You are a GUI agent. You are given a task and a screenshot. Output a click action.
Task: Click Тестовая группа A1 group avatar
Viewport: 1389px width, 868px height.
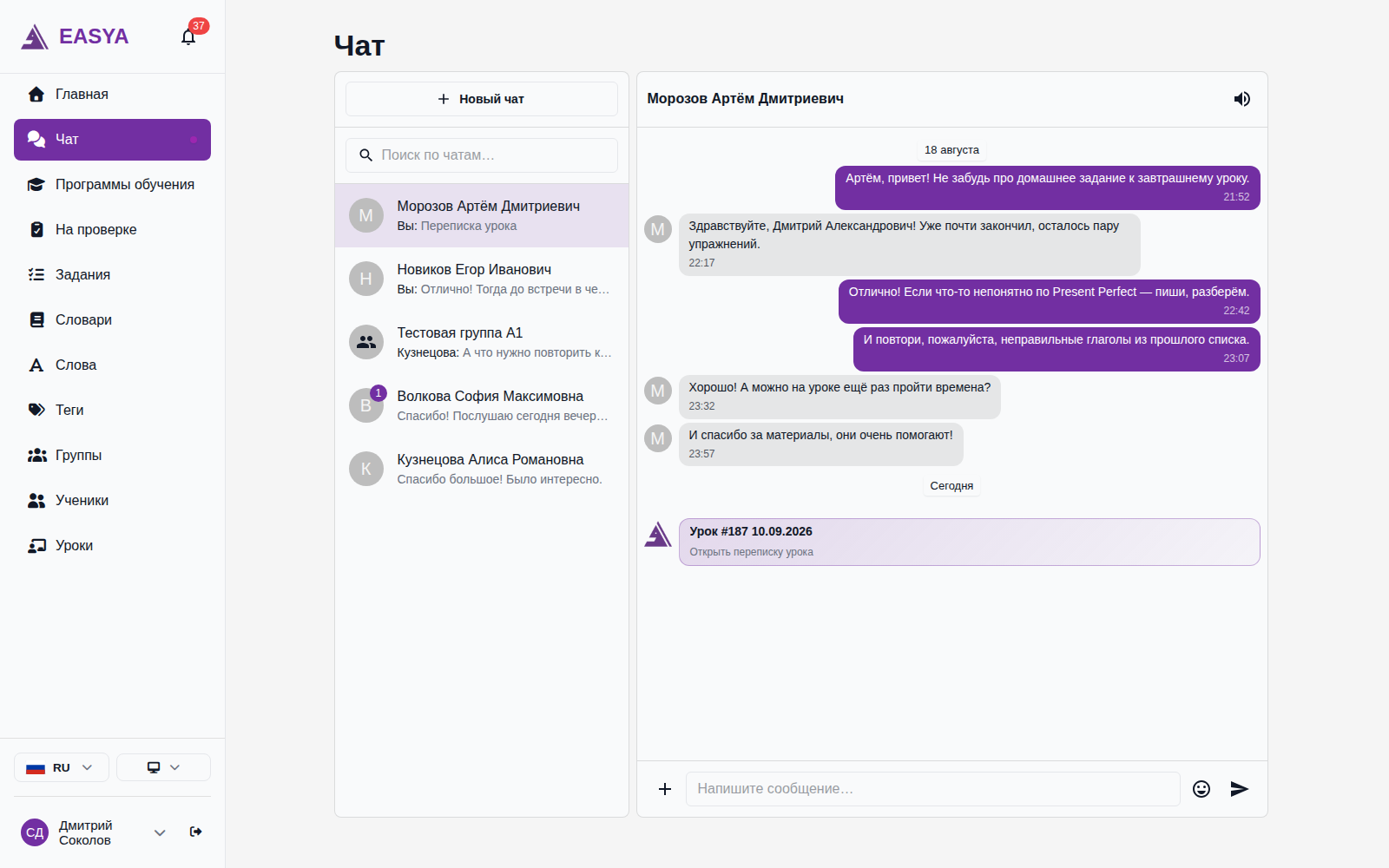pyautogui.click(x=366, y=342)
